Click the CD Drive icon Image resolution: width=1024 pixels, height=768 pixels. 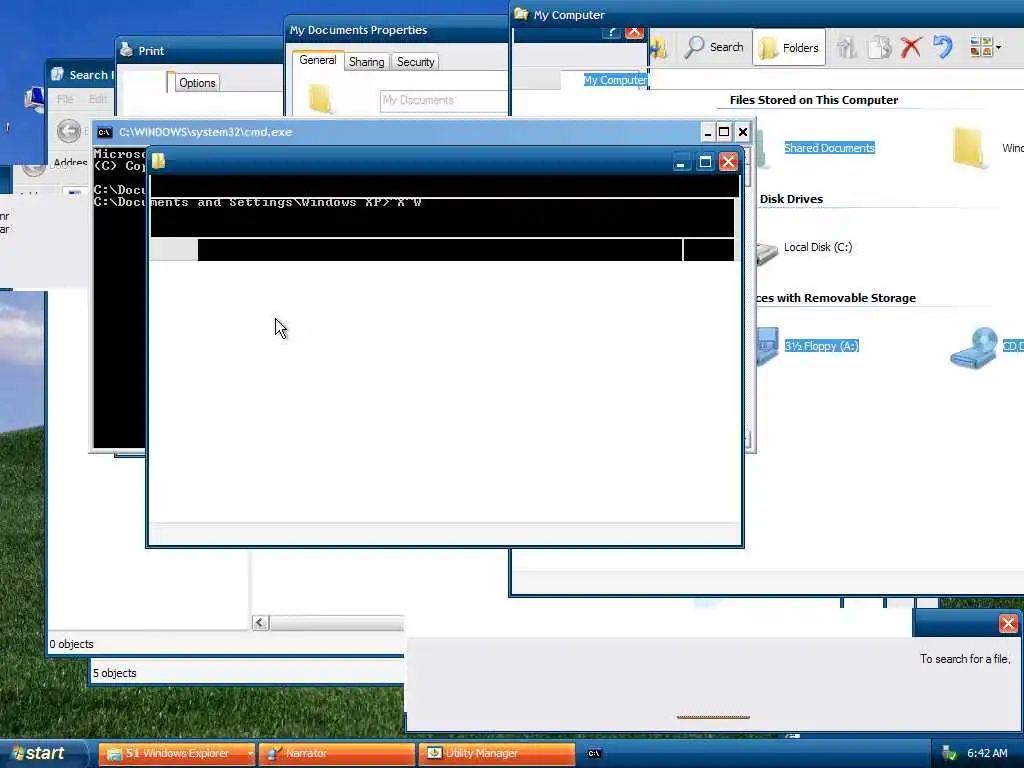974,347
